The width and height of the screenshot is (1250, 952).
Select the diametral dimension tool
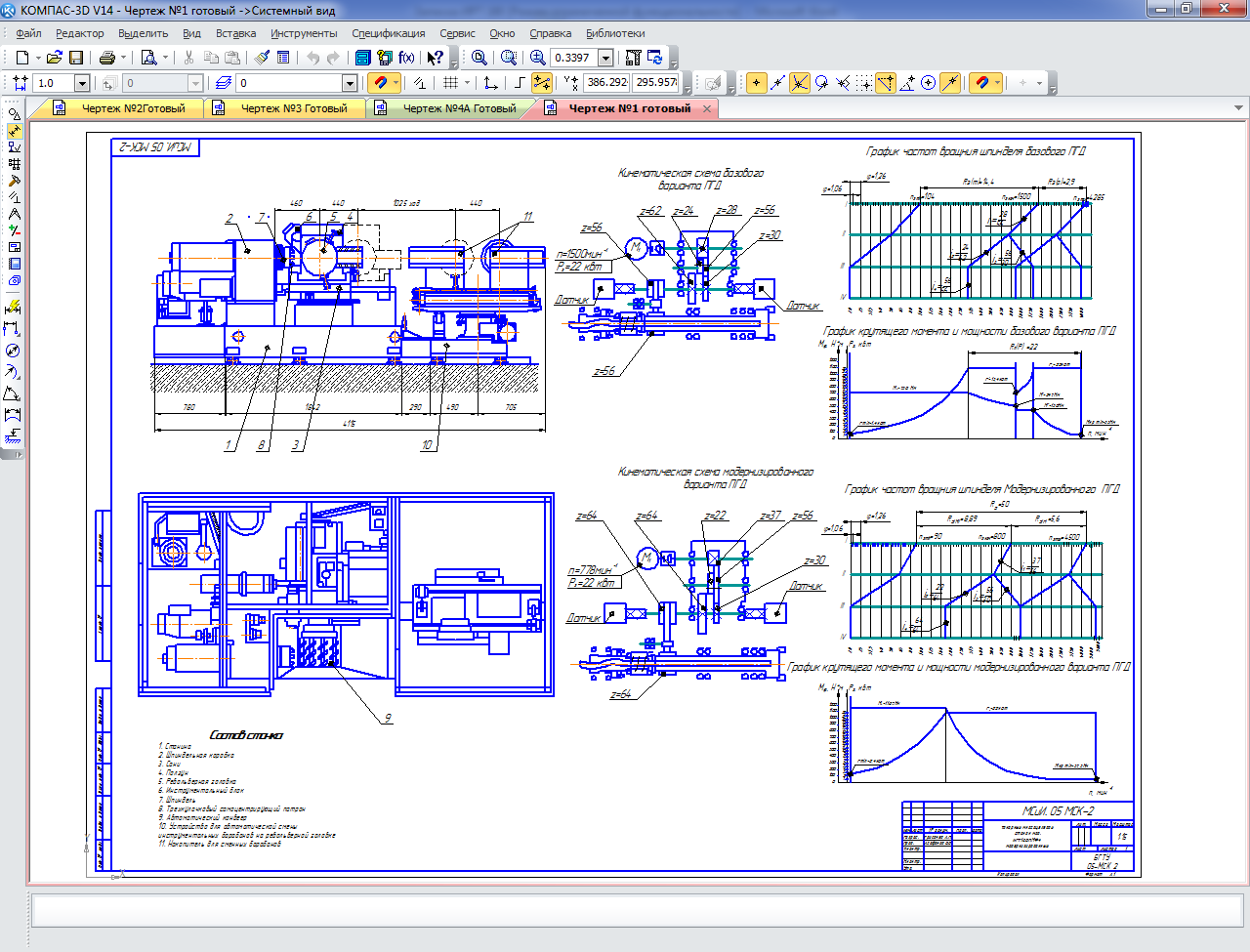pyautogui.click(x=14, y=351)
